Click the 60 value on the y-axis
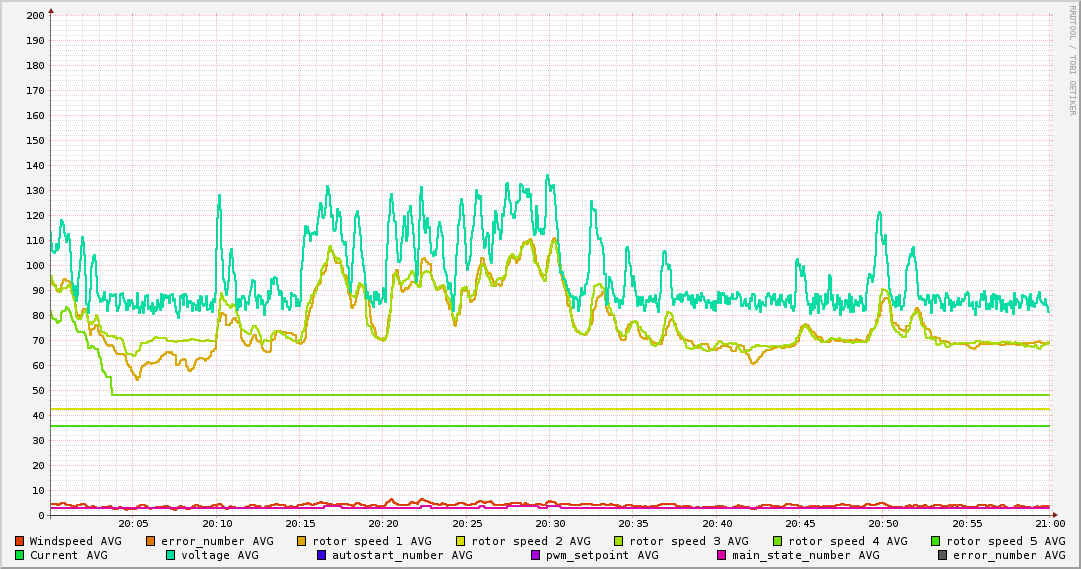 click(x=38, y=366)
